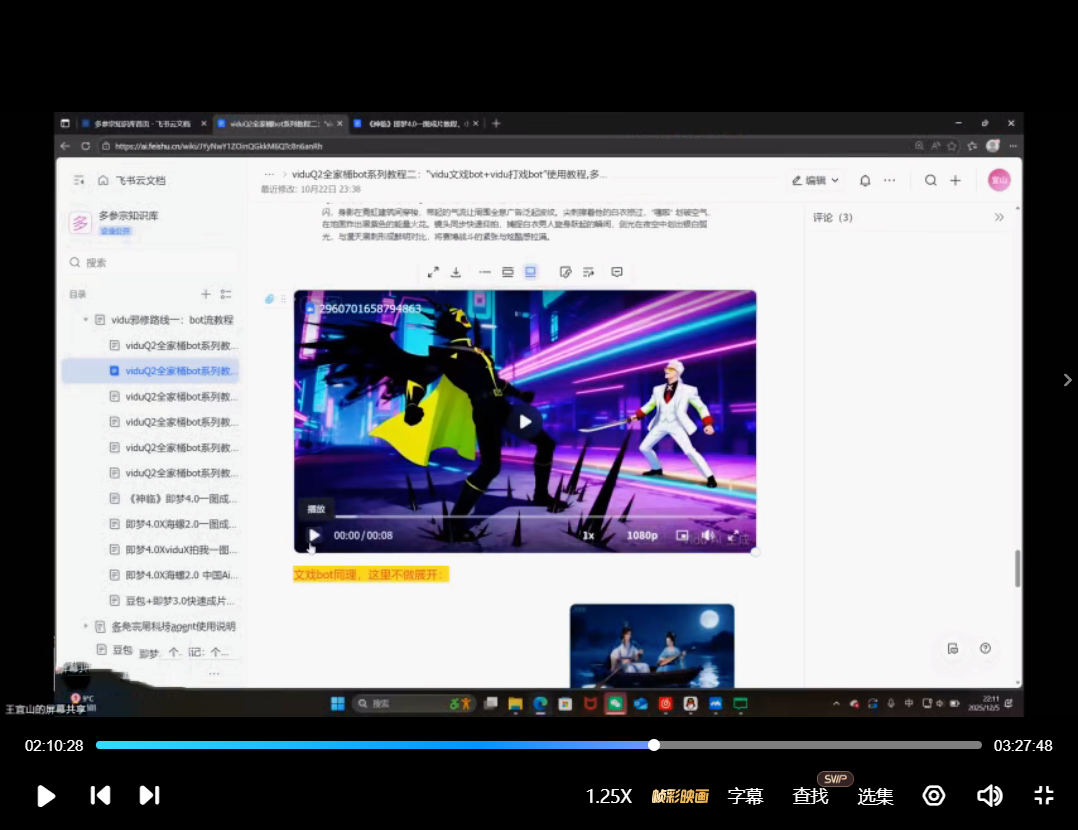1078x830 pixels.
Task: Collapse the 评论 comments panel
Action: (998, 217)
